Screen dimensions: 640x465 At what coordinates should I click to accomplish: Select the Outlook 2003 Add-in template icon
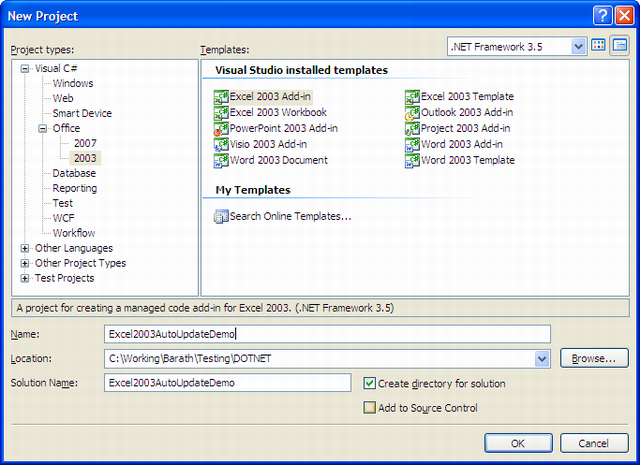click(412, 113)
